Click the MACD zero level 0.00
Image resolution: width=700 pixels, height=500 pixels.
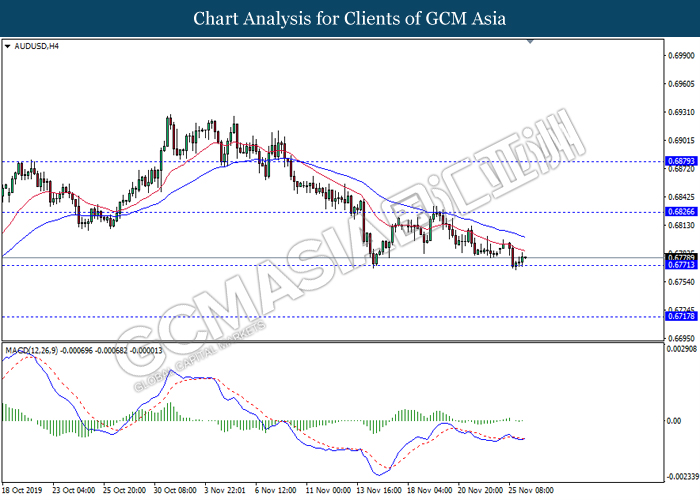click(x=674, y=421)
